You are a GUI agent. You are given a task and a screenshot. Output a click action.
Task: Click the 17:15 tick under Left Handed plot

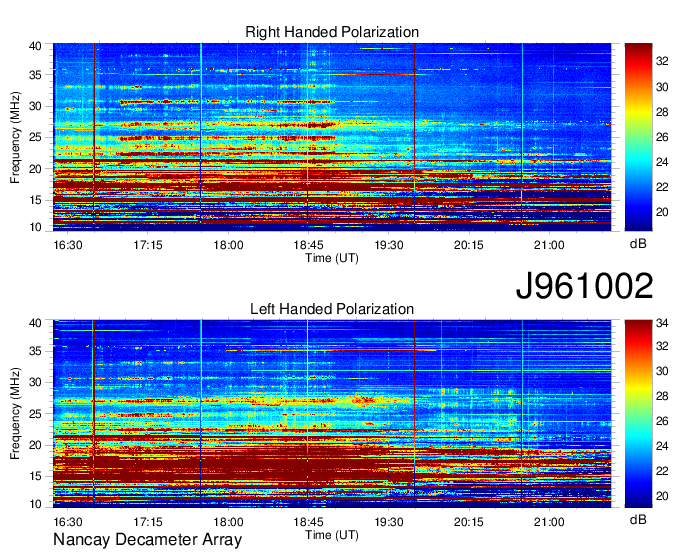pos(147,522)
